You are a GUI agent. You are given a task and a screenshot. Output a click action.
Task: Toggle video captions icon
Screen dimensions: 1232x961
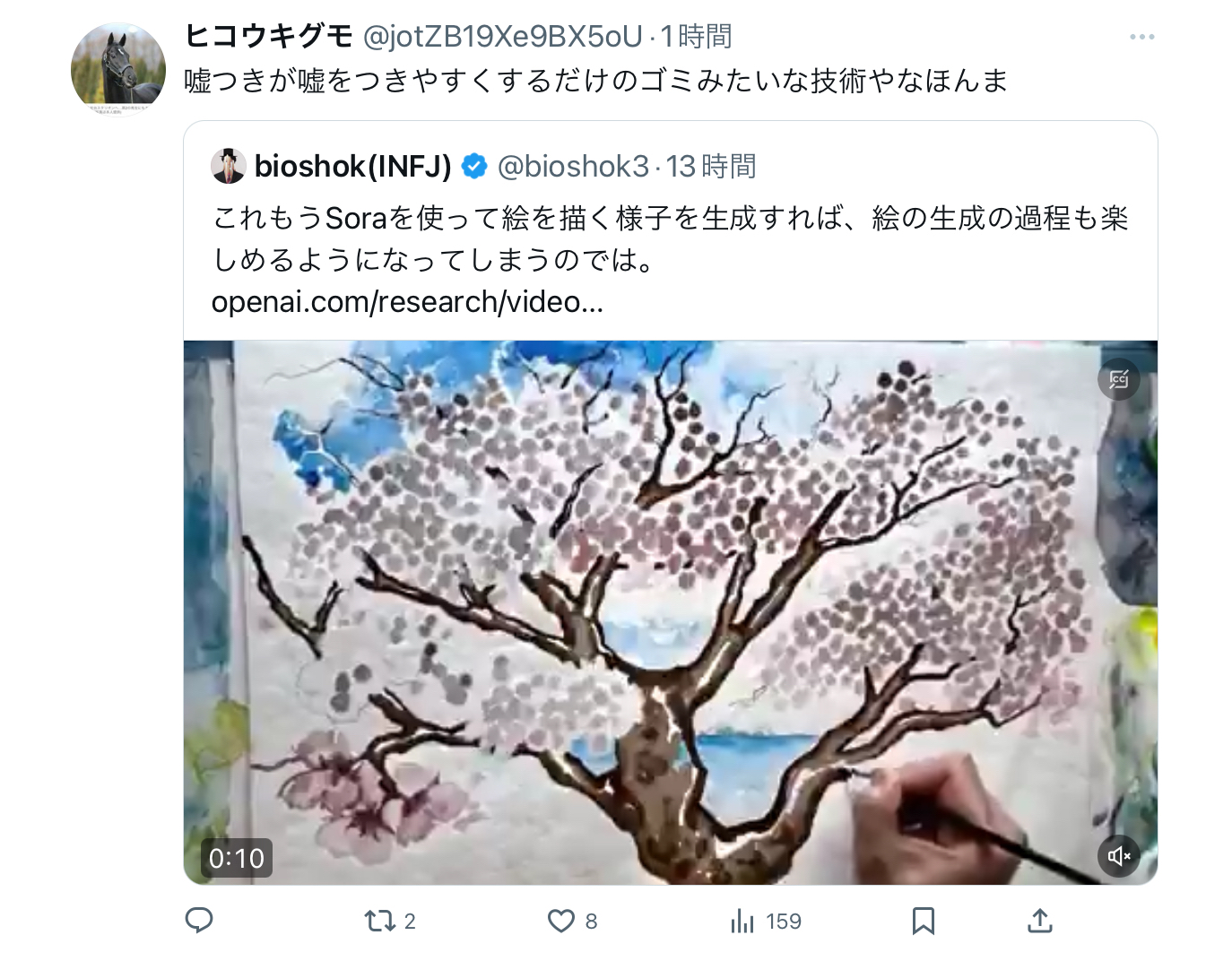tap(1119, 379)
